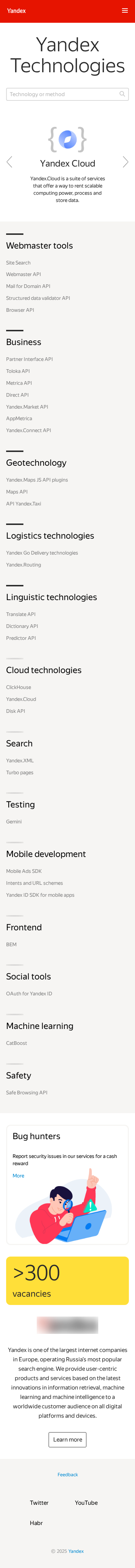Open the Feedback link in footer
This screenshot has width=135, height=1568.
(68, 1474)
